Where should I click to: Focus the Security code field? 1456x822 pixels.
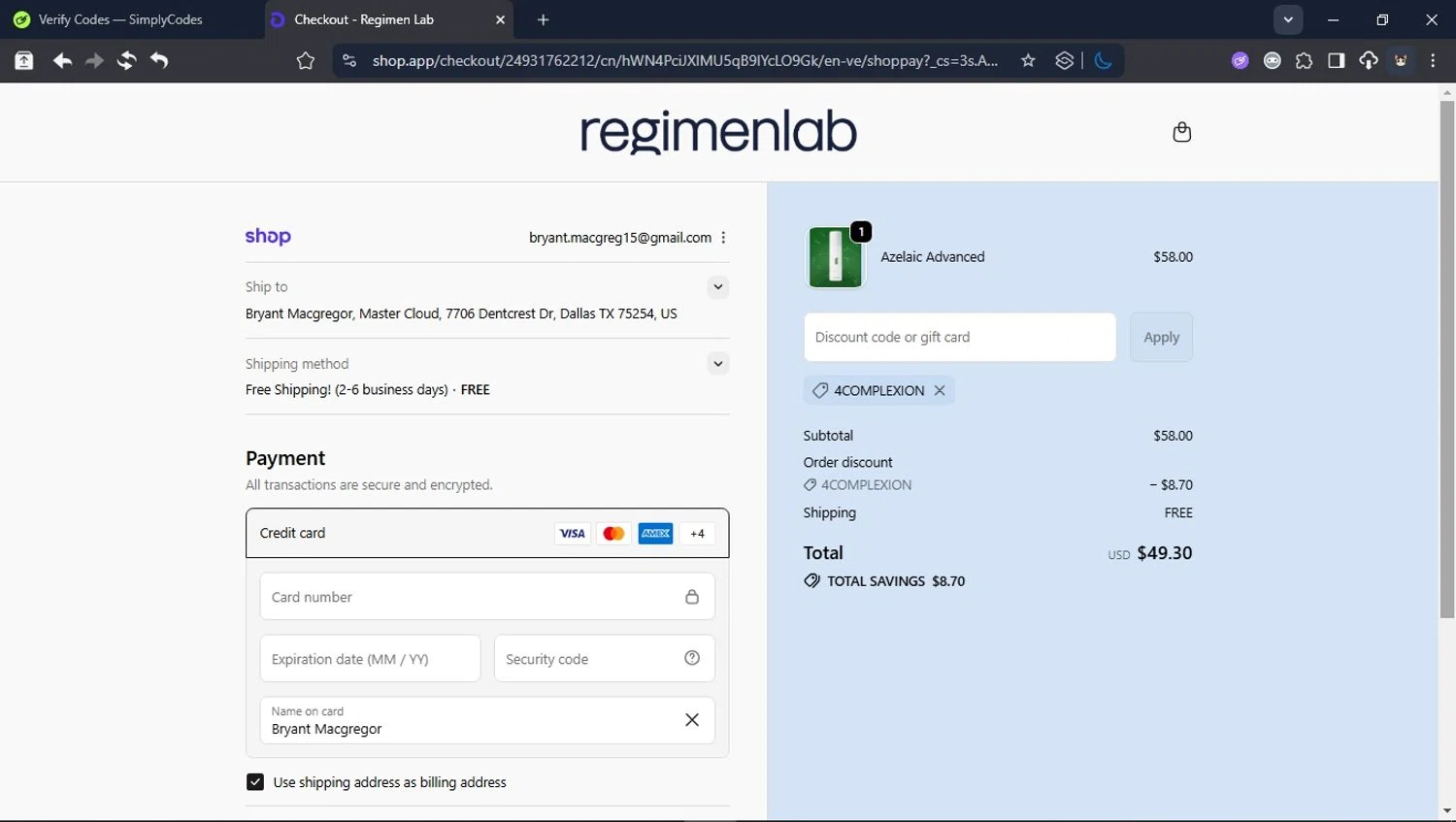tap(604, 659)
